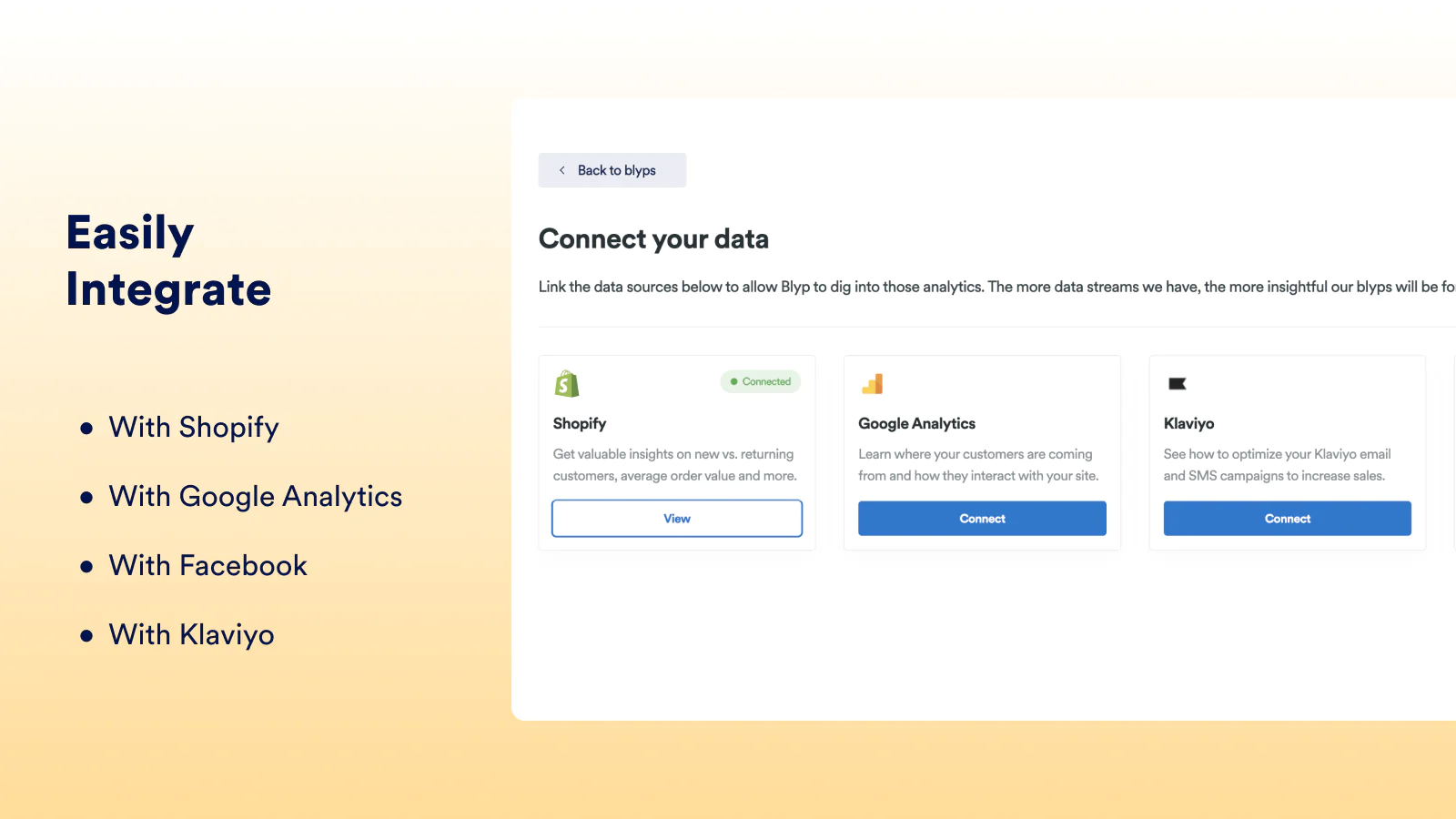Click the green Connected status badge
This screenshot has height=819, width=1456.
click(761, 381)
